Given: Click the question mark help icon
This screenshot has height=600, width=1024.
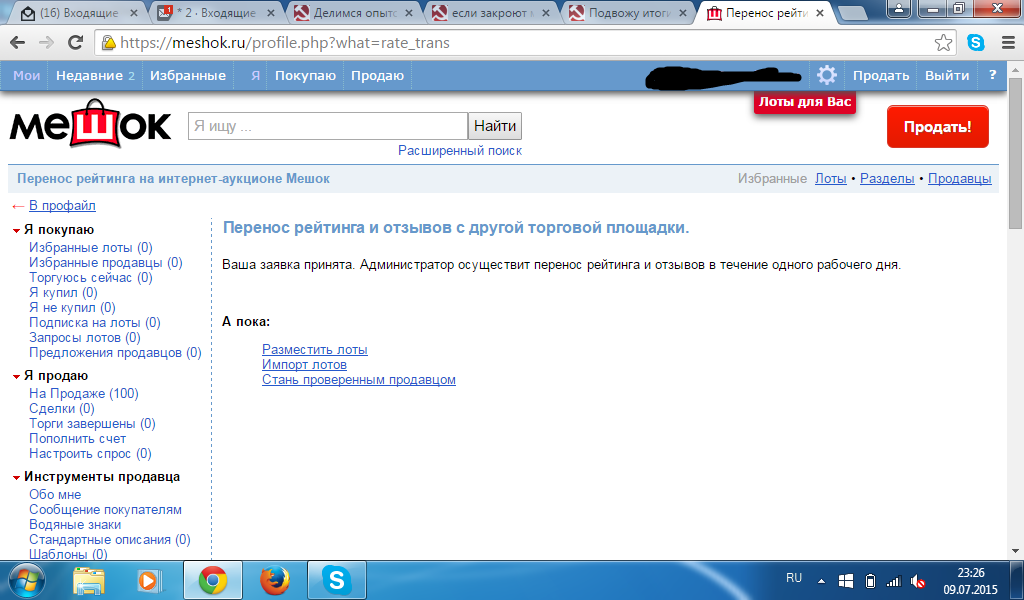Looking at the screenshot, I should pos(993,75).
